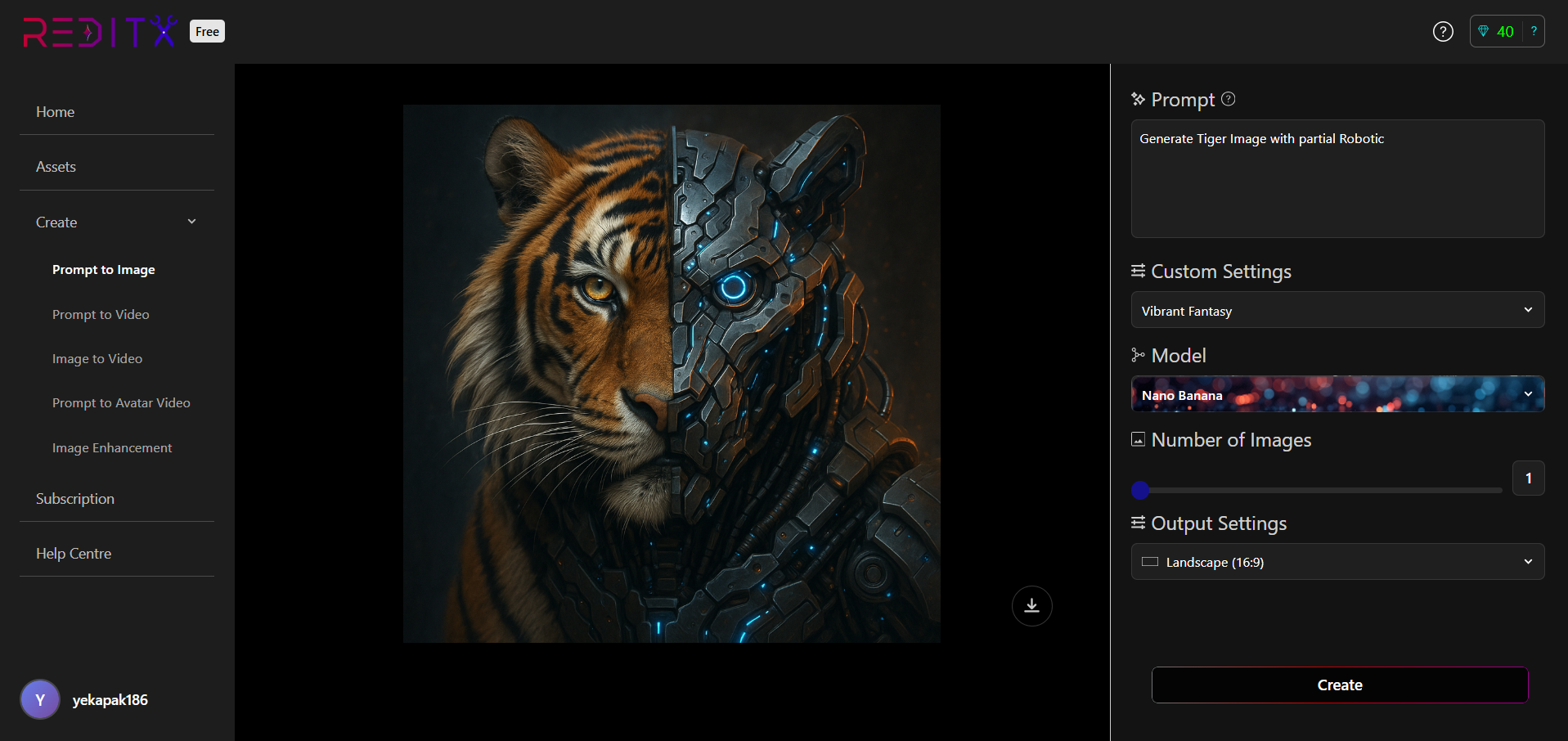The height and width of the screenshot is (741, 1568).
Task: Select Prompt to Video option
Action: (101, 315)
